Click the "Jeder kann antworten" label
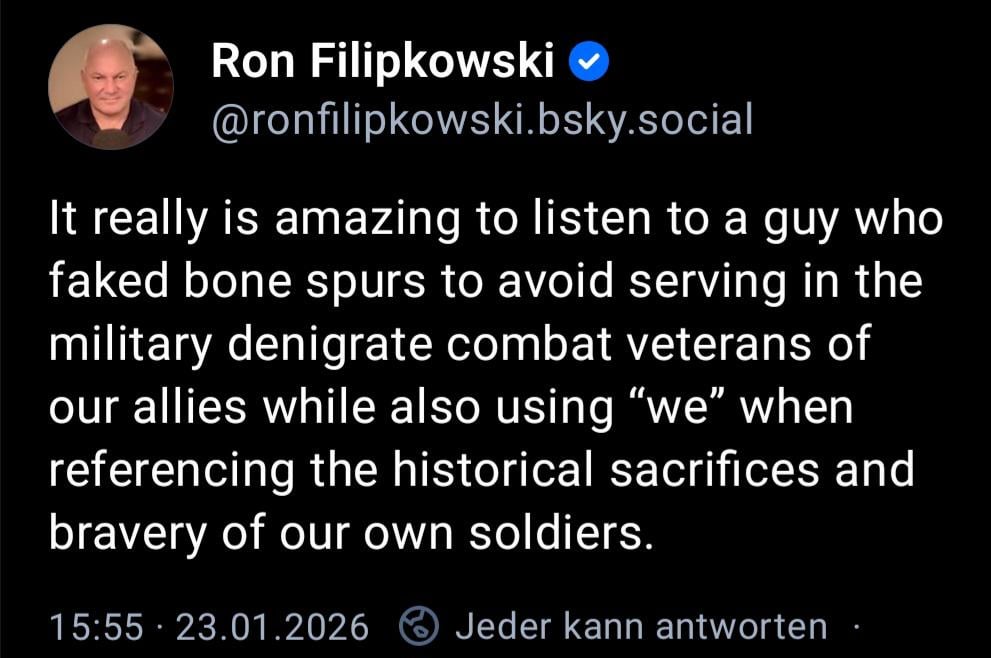Viewport: 991px width, 658px height. tap(641, 627)
